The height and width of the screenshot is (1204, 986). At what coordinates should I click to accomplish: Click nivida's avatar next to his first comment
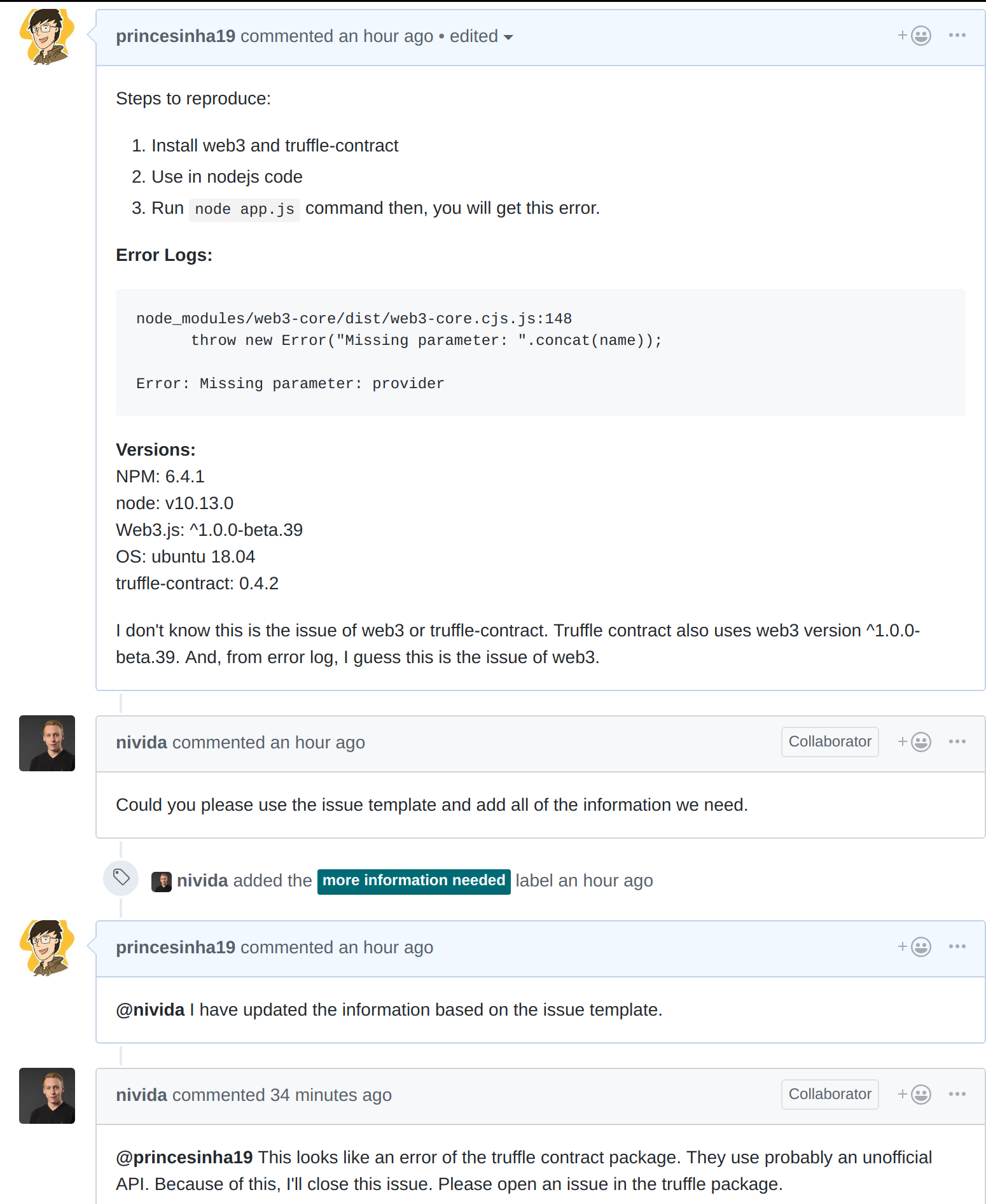[x=46, y=743]
